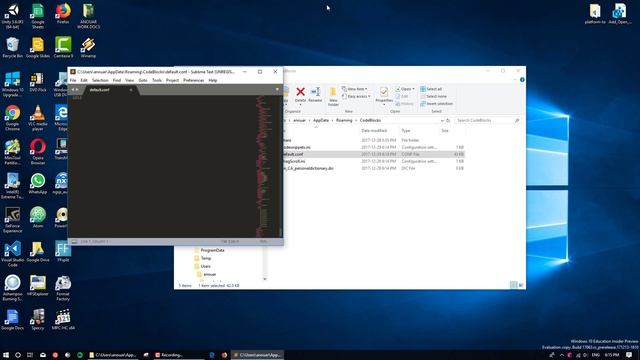Expand the New item dropdown

point(354,89)
